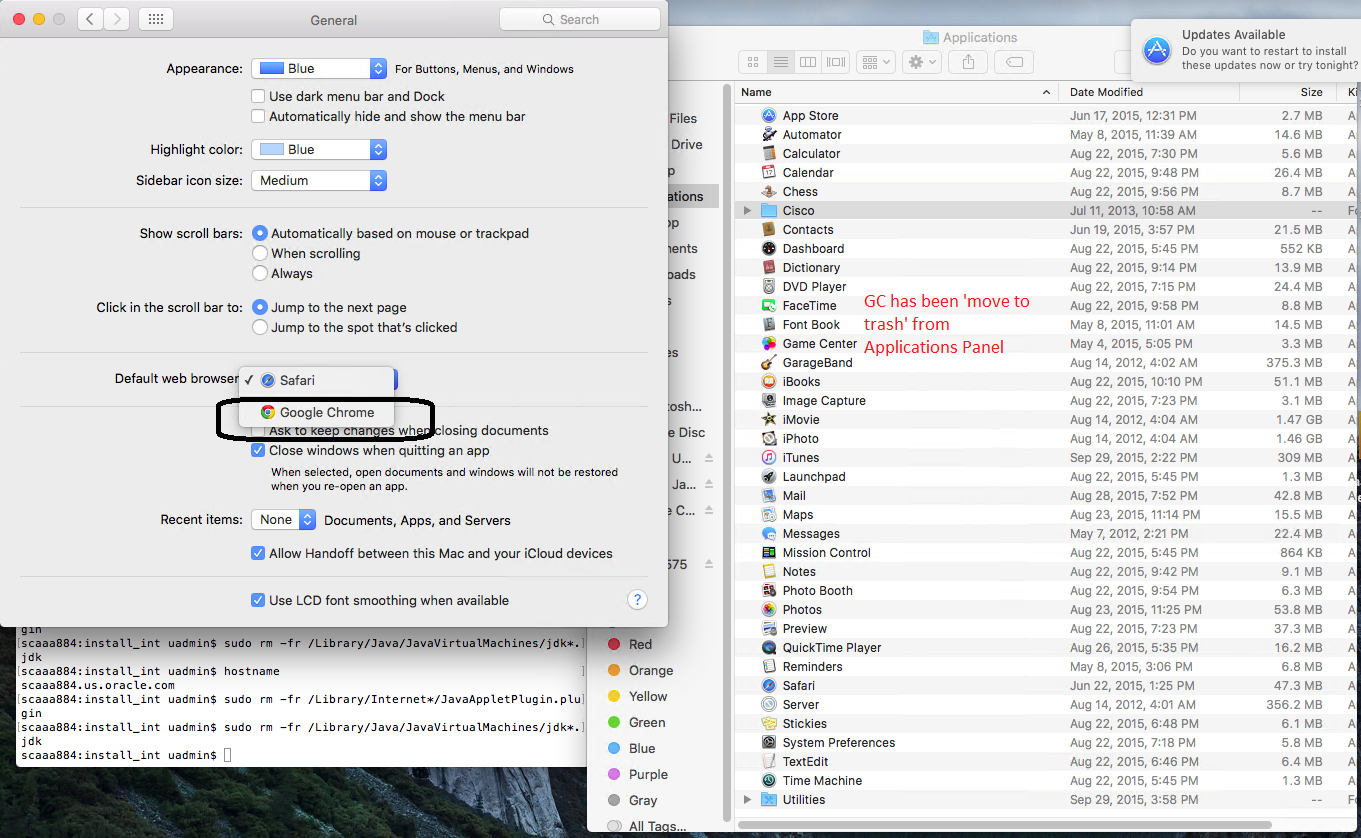Click the System Preferences search field
This screenshot has height=838, width=1361.
click(580, 19)
